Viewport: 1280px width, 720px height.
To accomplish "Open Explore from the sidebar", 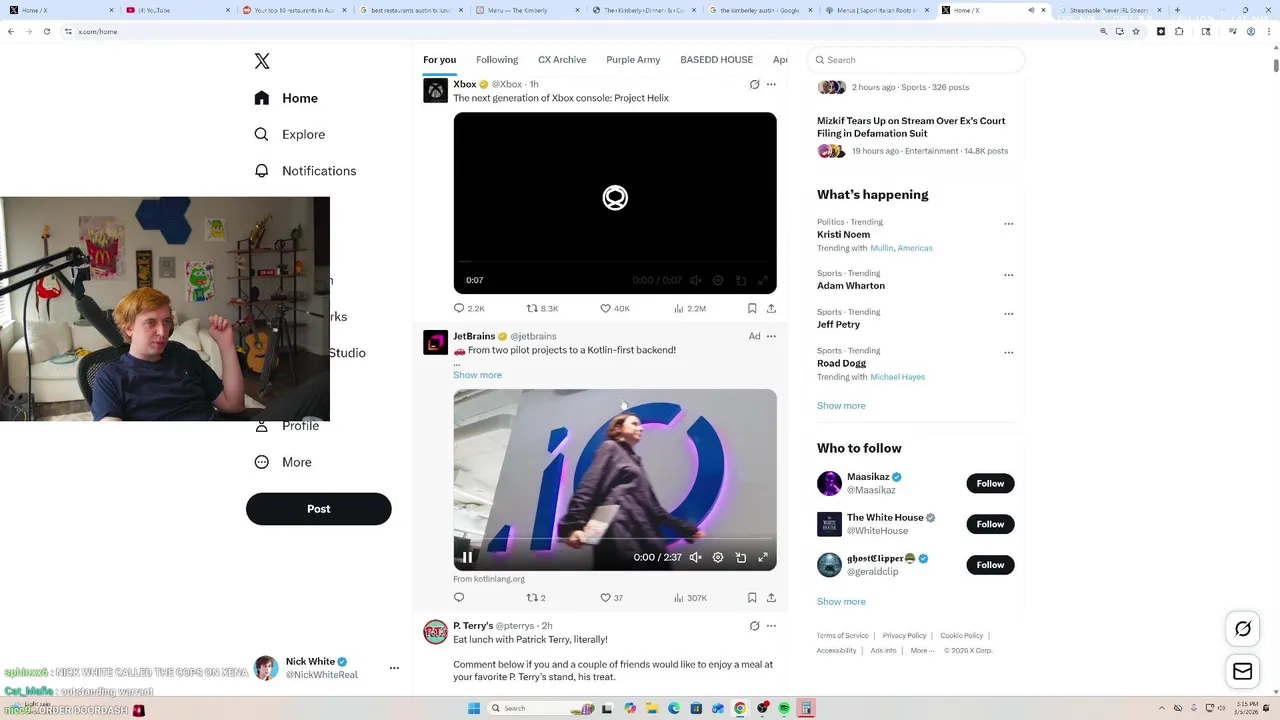I will pyautogui.click(x=289, y=134).
